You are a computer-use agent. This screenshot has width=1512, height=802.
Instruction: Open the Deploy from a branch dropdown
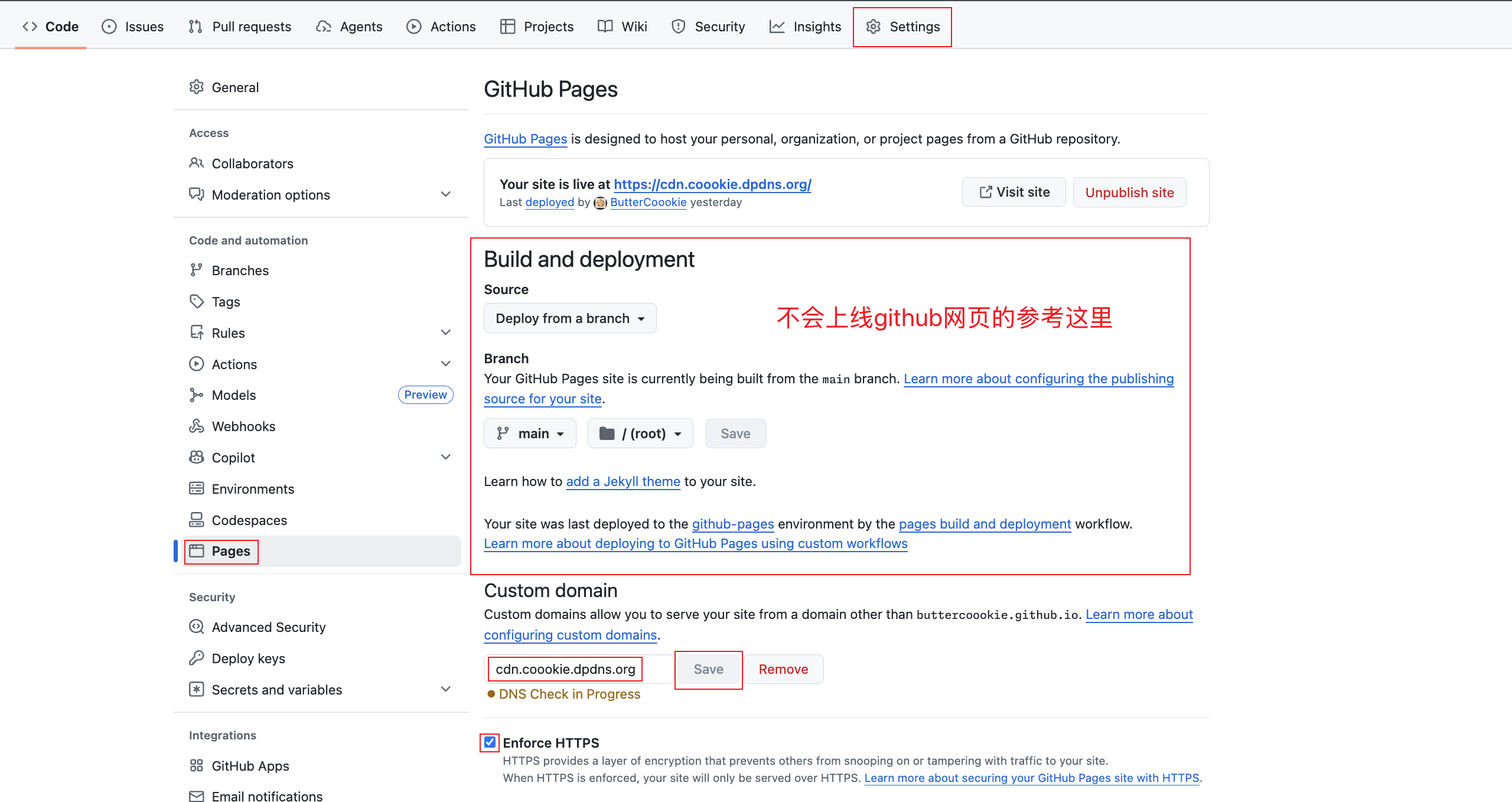569,318
